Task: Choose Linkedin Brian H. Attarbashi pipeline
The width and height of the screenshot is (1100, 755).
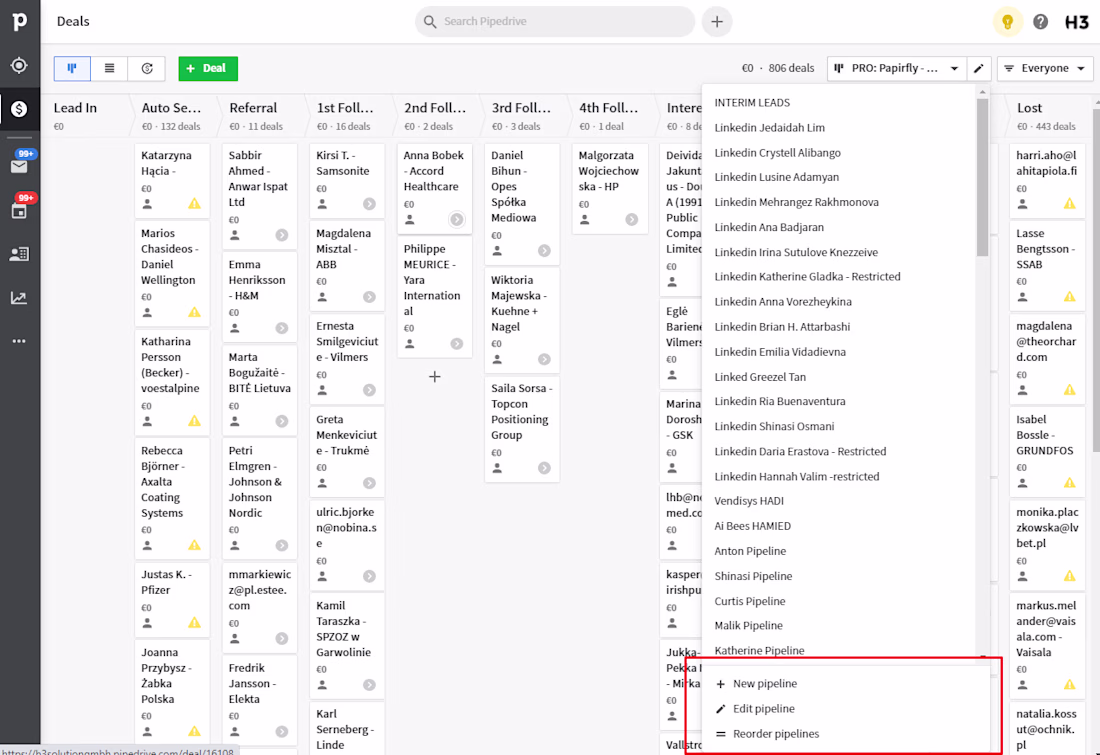Action: (x=782, y=327)
